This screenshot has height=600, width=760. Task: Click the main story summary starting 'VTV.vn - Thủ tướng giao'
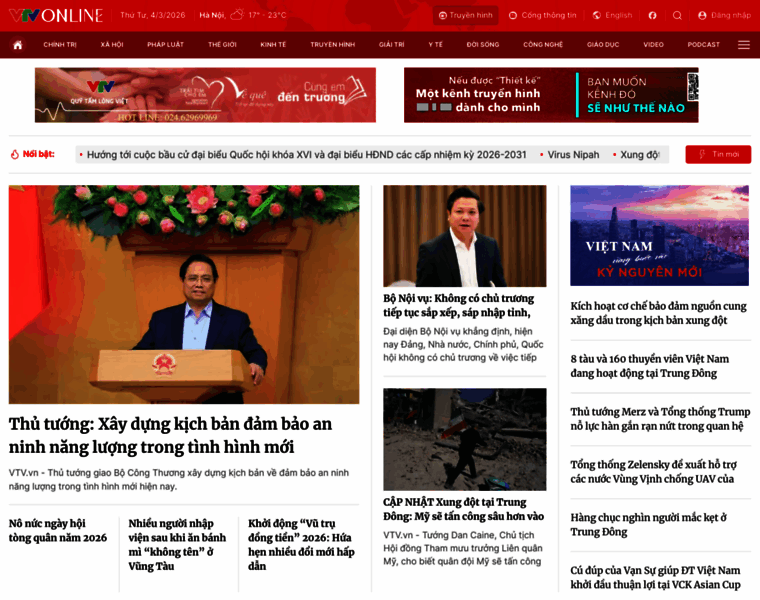pyautogui.click(x=179, y=479)
